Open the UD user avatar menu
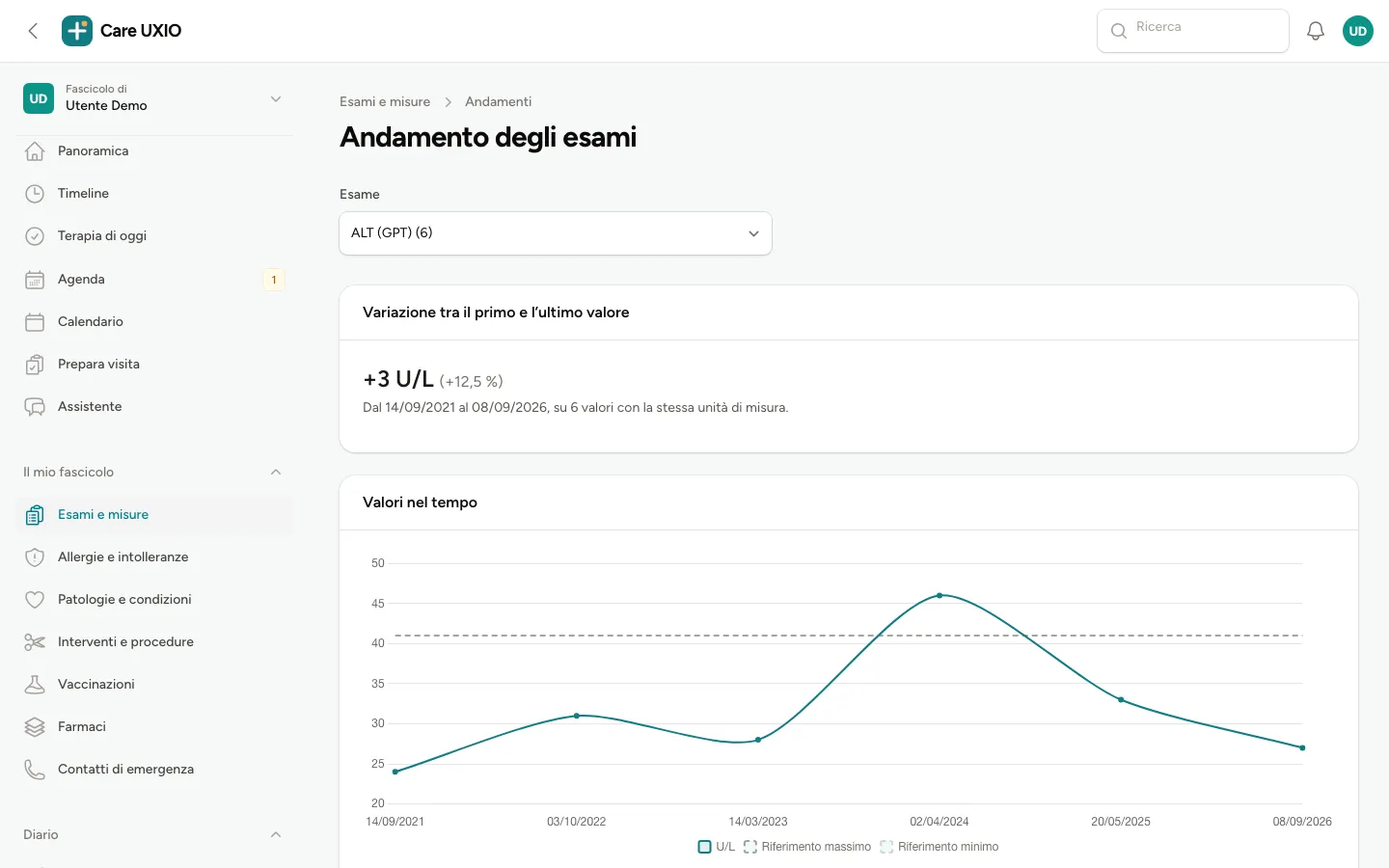The image size is (1389, 868). tap(1358, 31)
